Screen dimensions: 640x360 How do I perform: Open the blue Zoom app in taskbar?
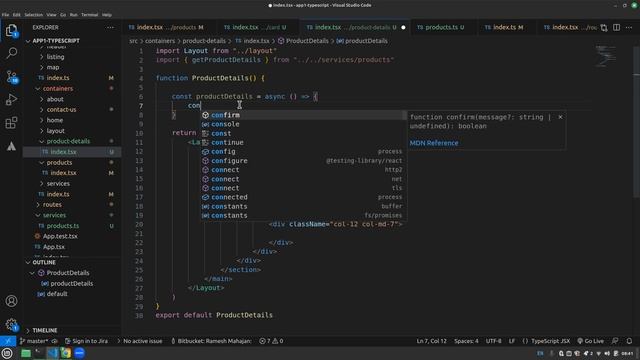pos(80,353)
